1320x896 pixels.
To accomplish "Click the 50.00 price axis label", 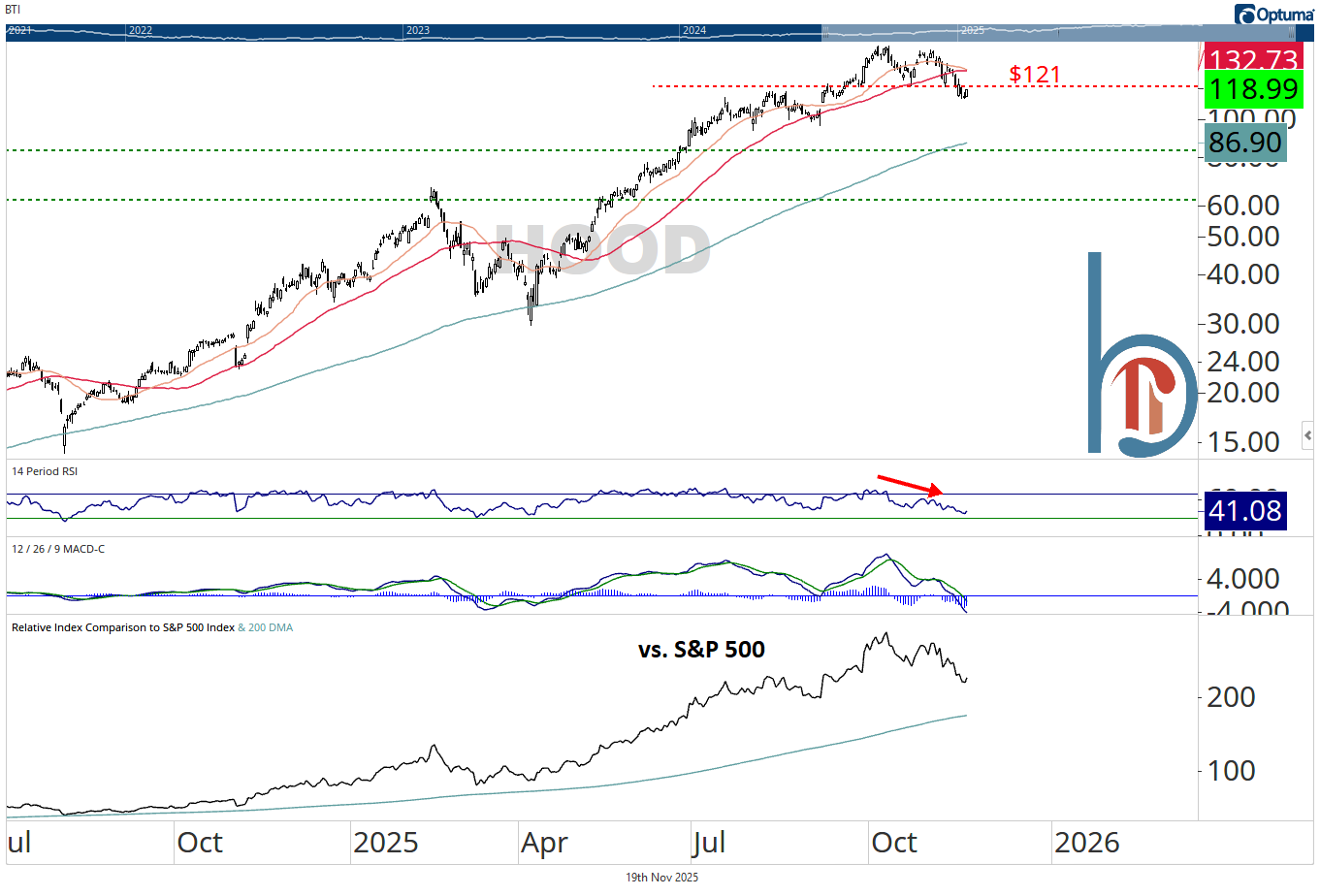I will 1243,237.
